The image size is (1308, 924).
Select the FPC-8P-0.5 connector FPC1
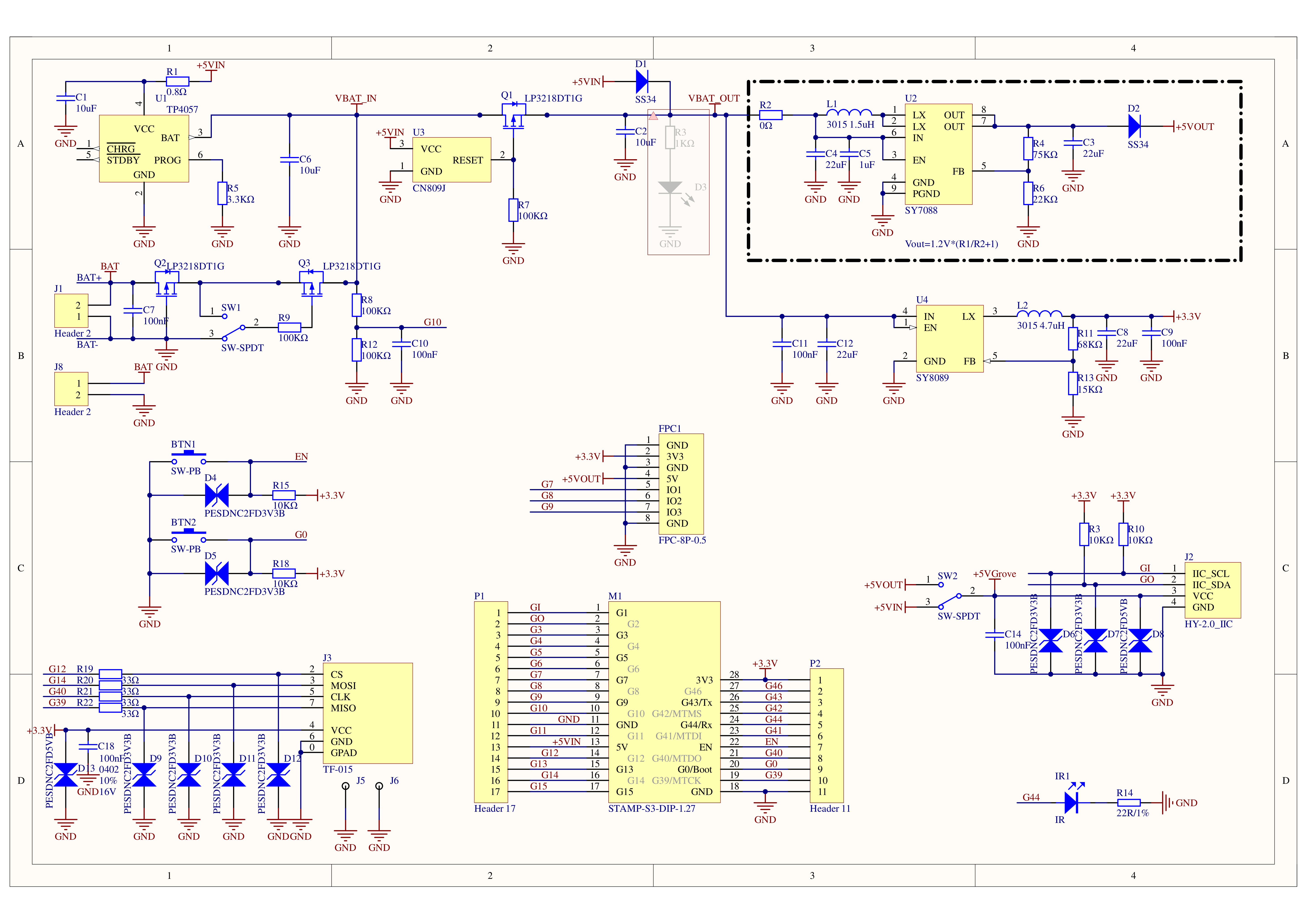(x=681, y=484)
